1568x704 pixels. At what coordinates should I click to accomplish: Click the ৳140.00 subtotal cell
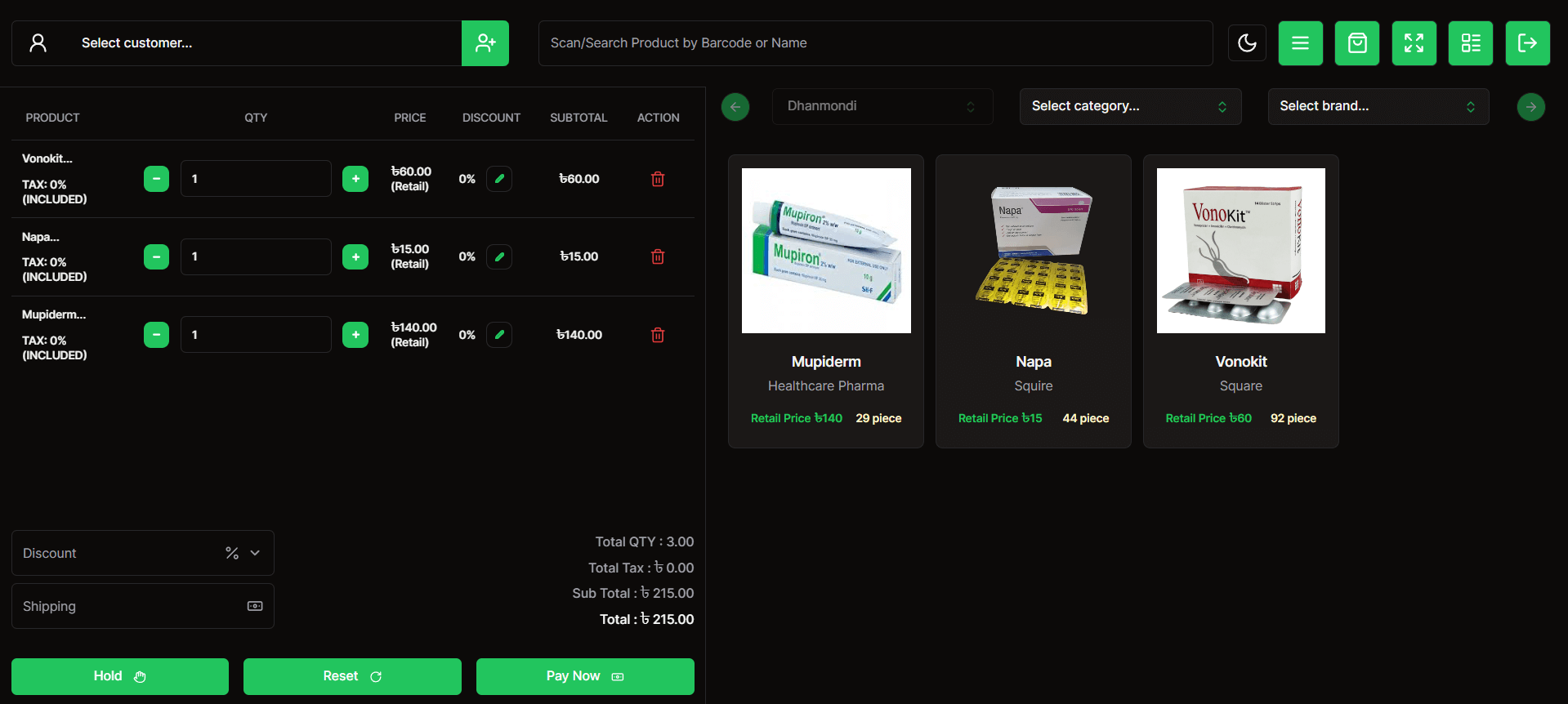click(x=579, y=335)
